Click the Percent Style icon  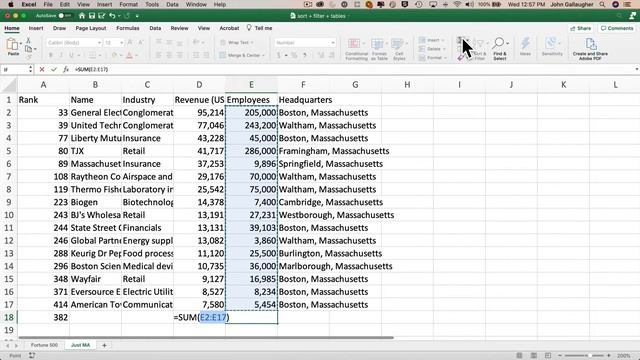pos(294,55)
